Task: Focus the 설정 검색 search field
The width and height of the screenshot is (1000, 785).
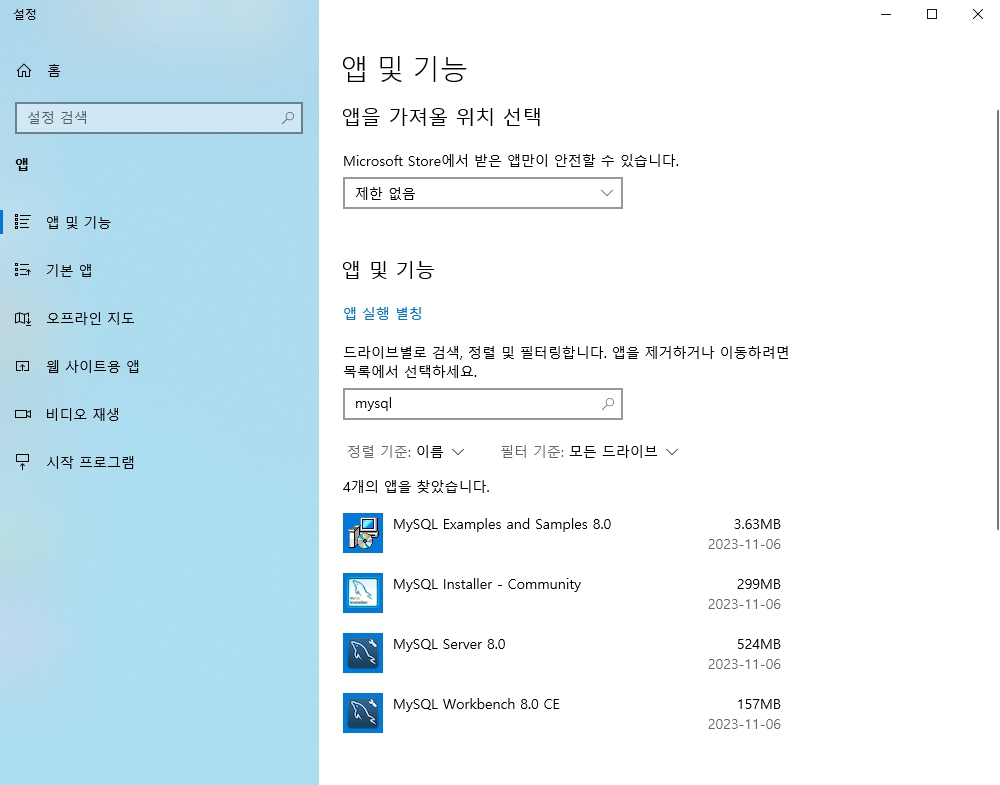Action: (159, 117)
